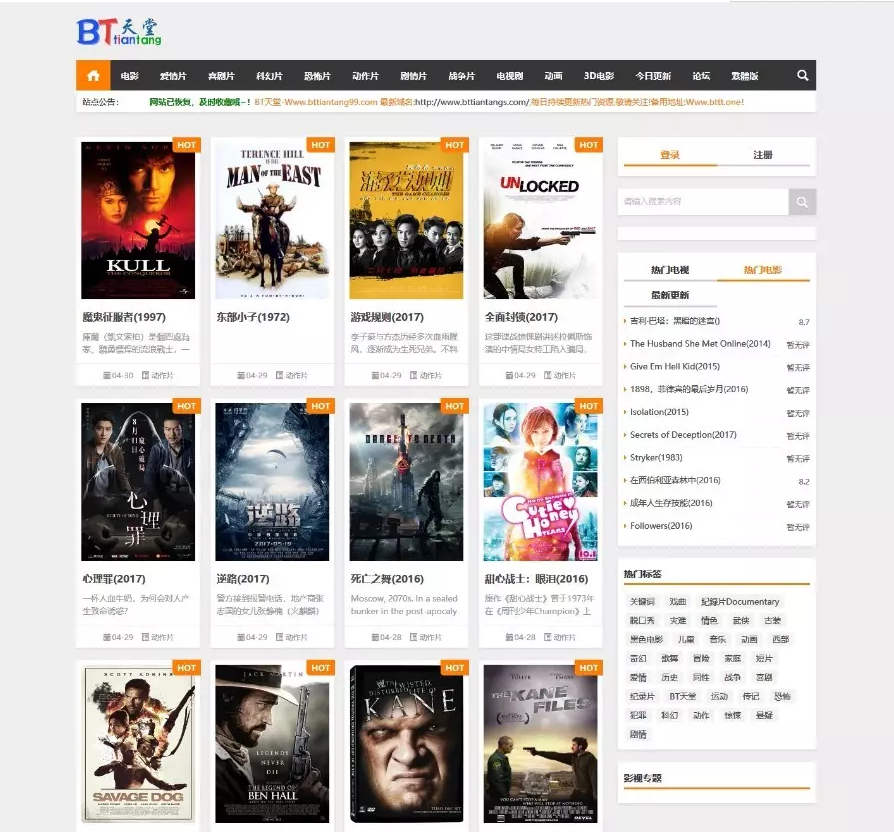
Task: Switch to the 登录 login tab
Action: pos(670,155)
